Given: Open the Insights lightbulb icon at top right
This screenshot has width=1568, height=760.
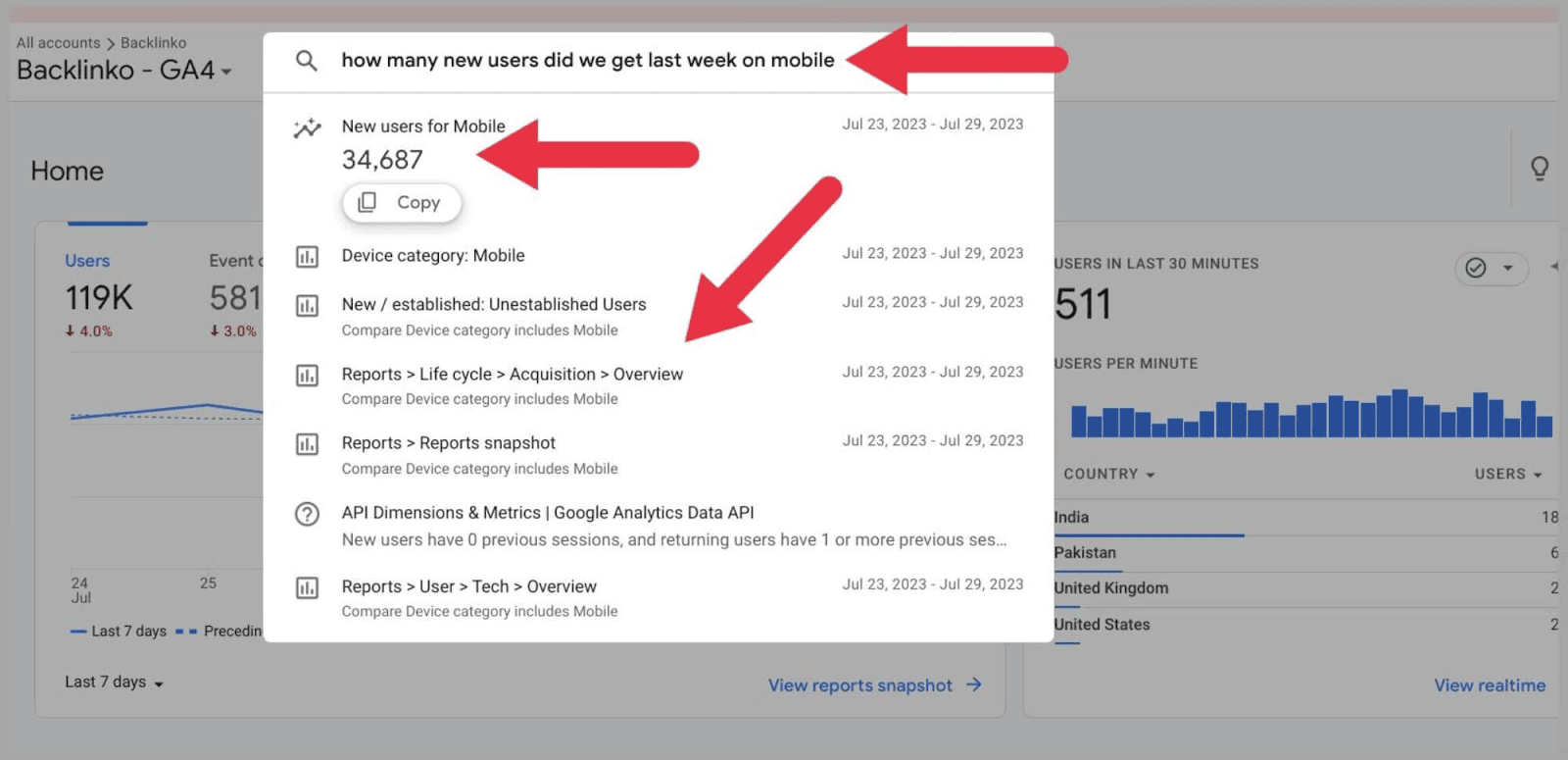Looking at the screenshot, I should (1540, 169).
